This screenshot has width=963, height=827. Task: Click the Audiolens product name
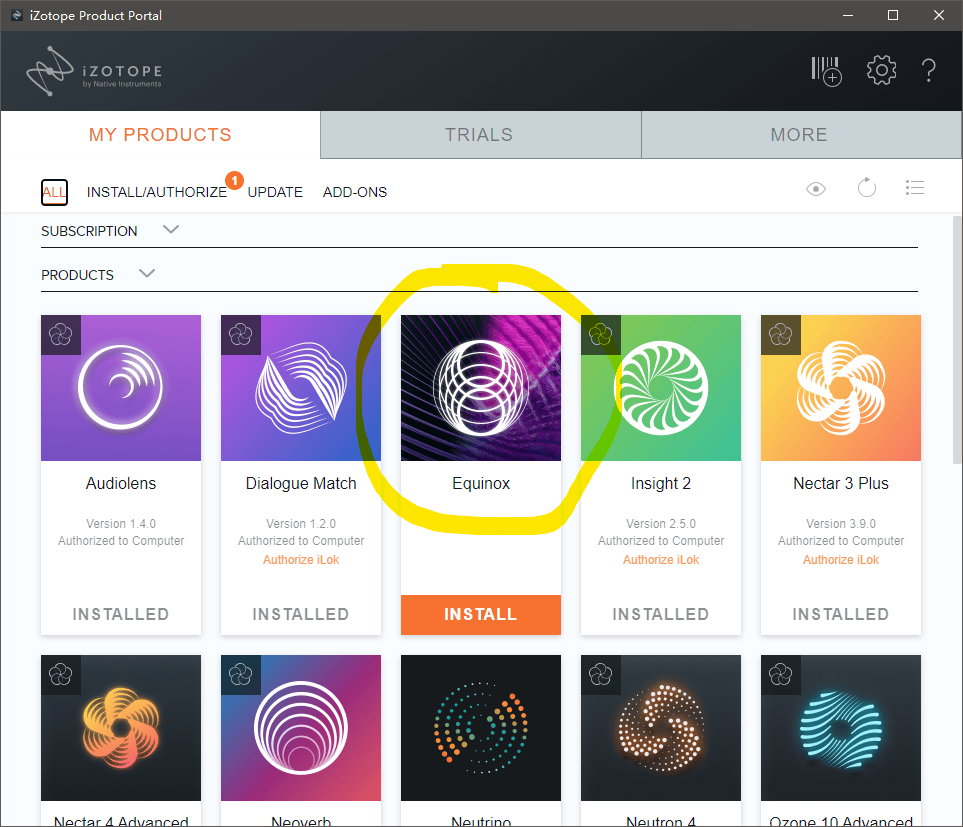point(121,484)
